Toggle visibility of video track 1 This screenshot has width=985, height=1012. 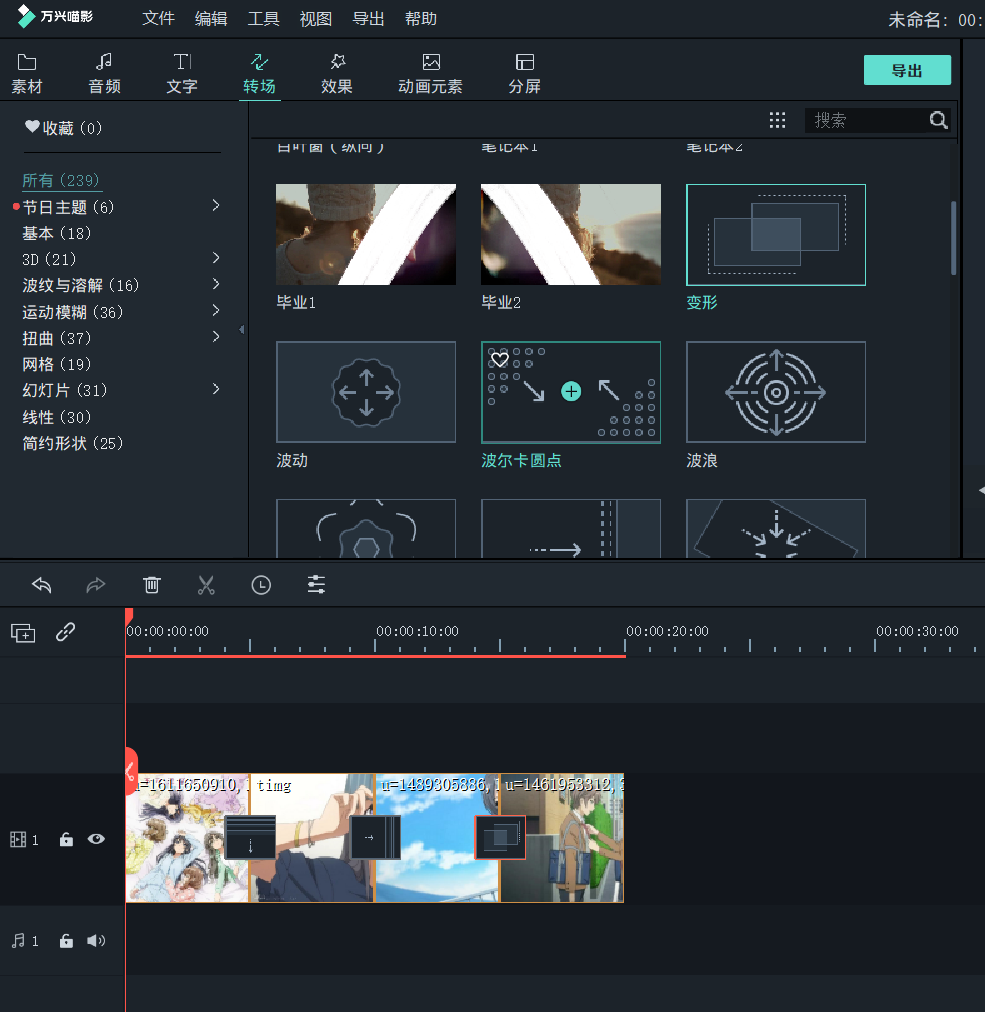pos(96,839)
